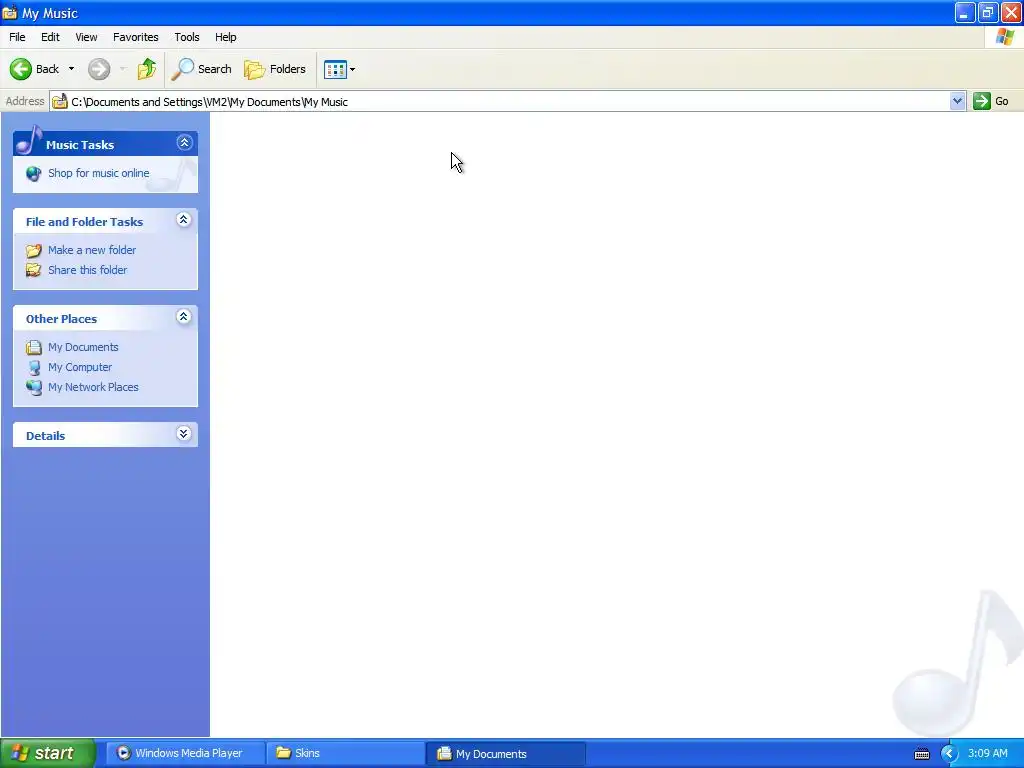Go up one folder level
The width and height of the screenshot is (1024, 768).
[x=147, y=69]
